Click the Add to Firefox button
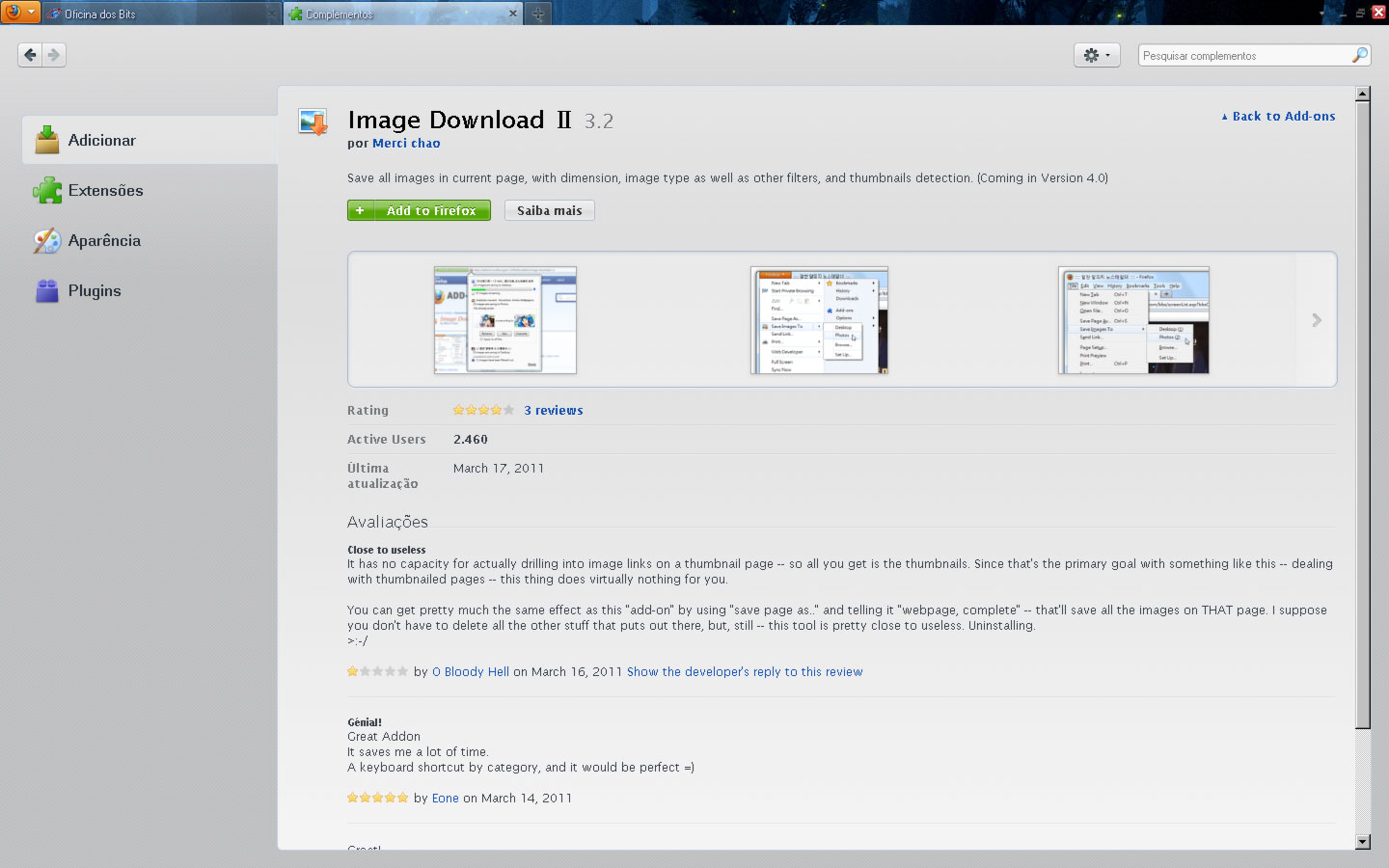 point(419,210)
